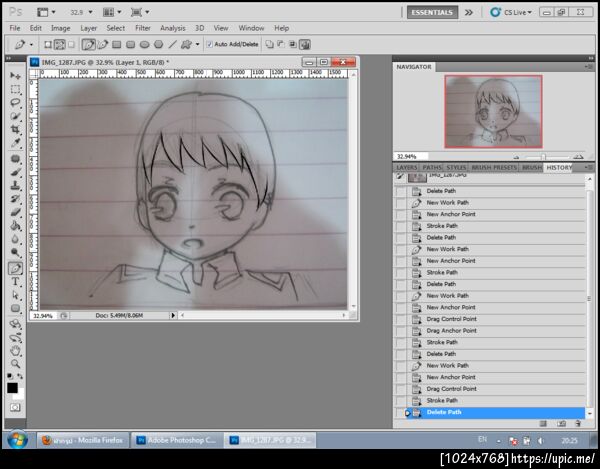Open the zoom level 32.9 dropdown
Image resolution: width=600 pixels, height=469 pixels.
91,12
